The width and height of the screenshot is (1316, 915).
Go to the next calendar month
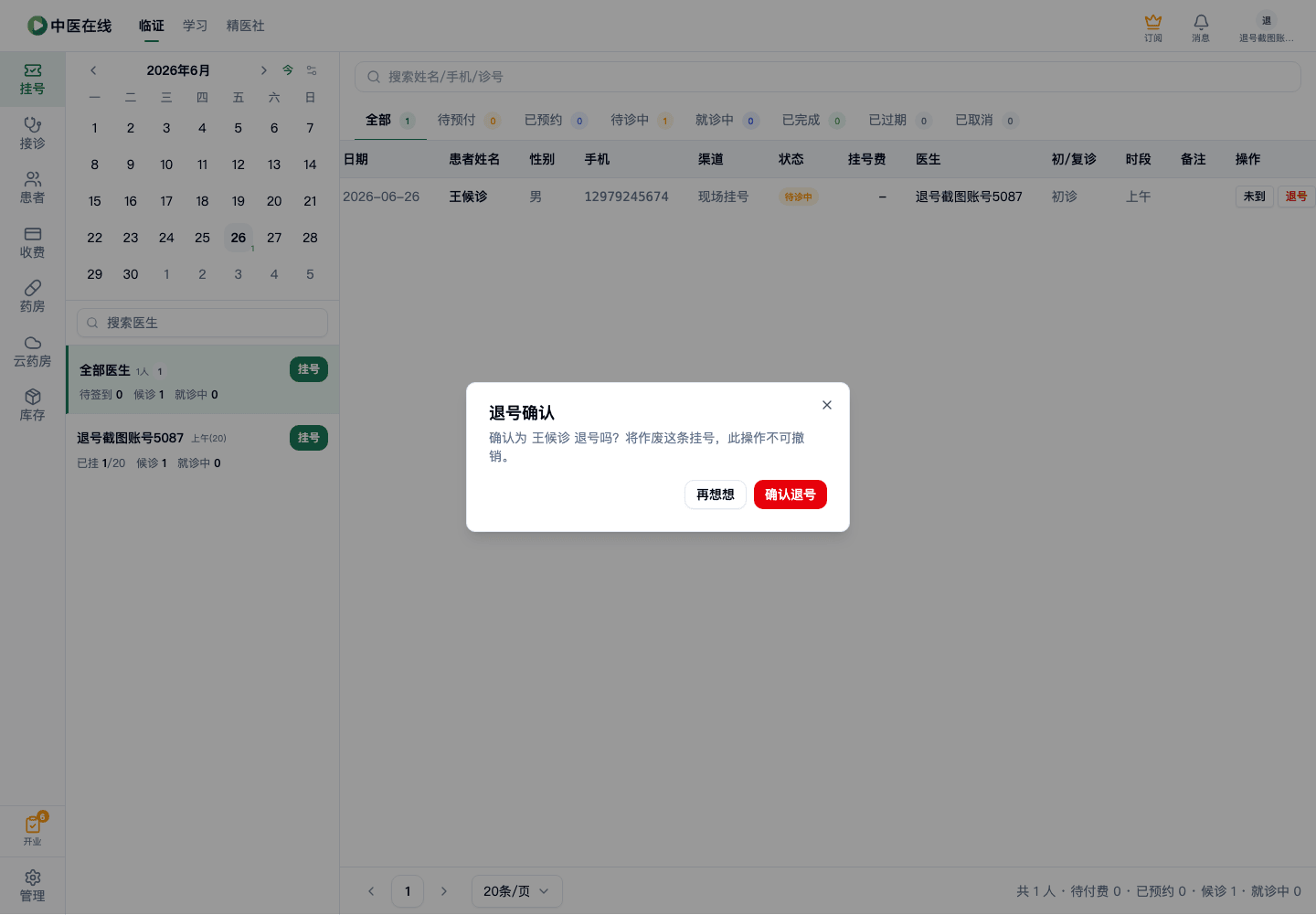(263, 70)
